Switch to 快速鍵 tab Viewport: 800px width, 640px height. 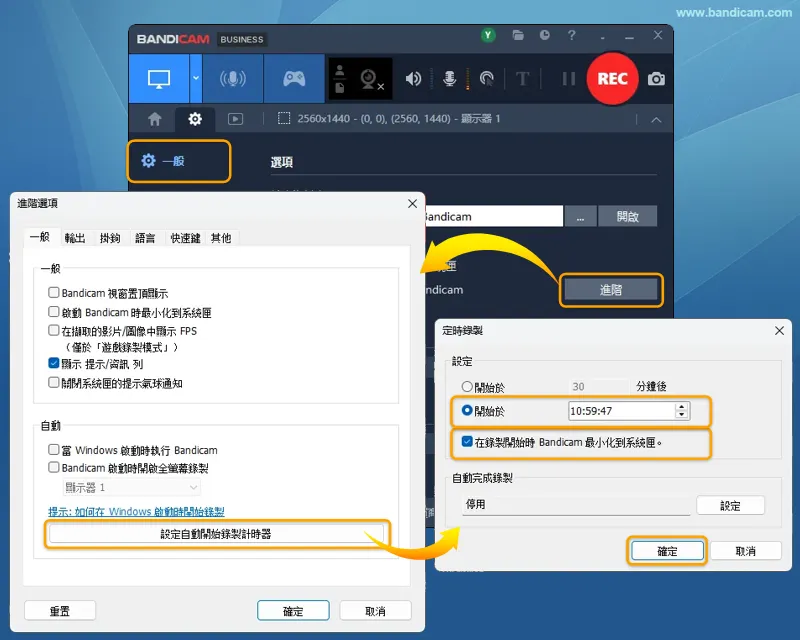click(185, 238)
